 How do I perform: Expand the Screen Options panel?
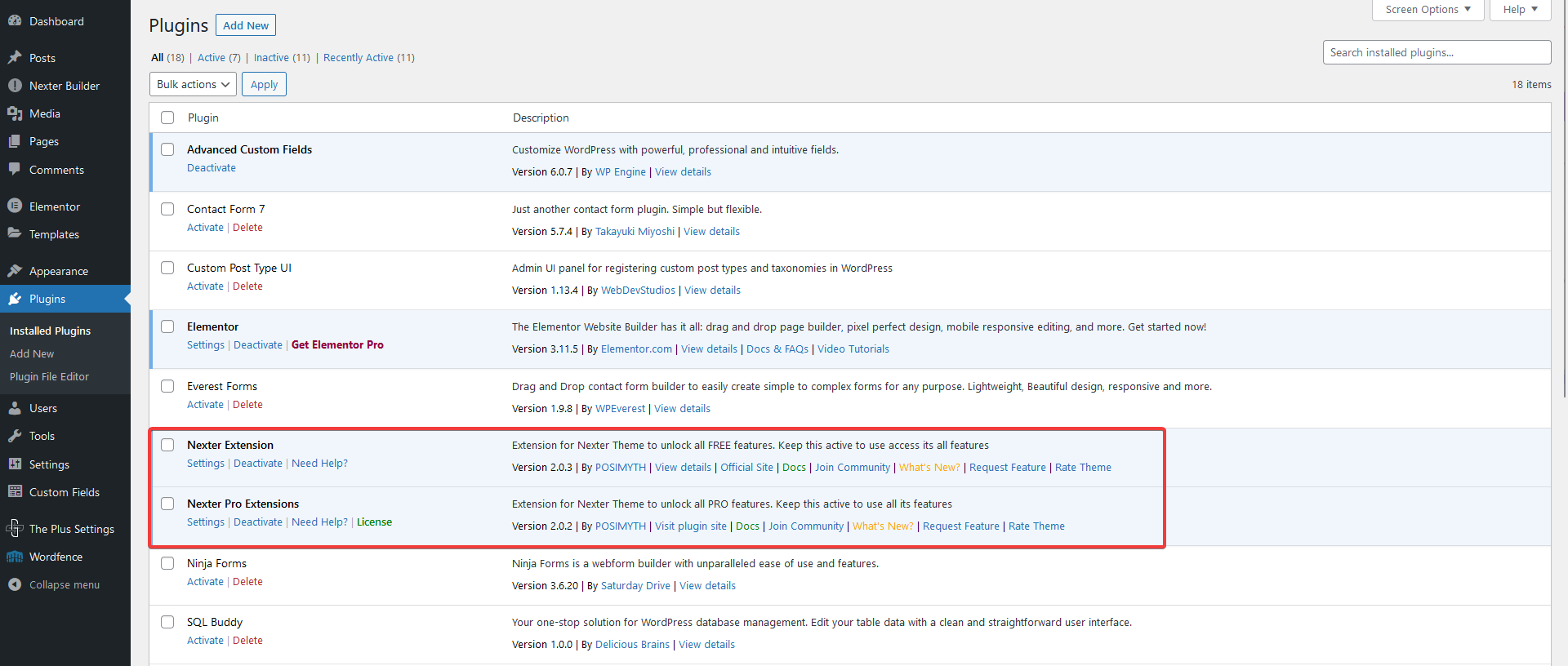pyautogui.click(x=1428, y=10)
